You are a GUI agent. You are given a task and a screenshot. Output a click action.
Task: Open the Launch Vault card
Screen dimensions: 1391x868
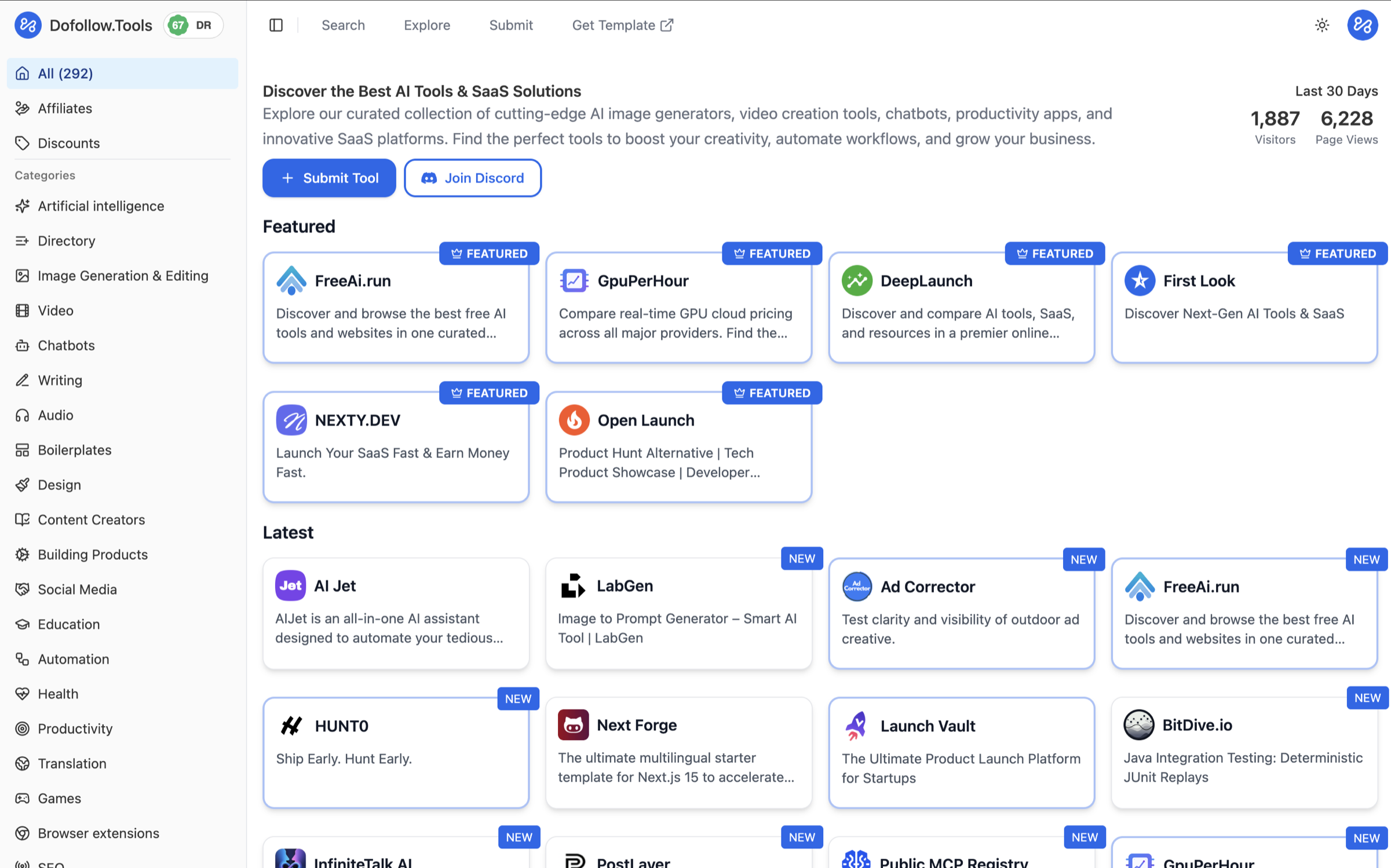961,752
